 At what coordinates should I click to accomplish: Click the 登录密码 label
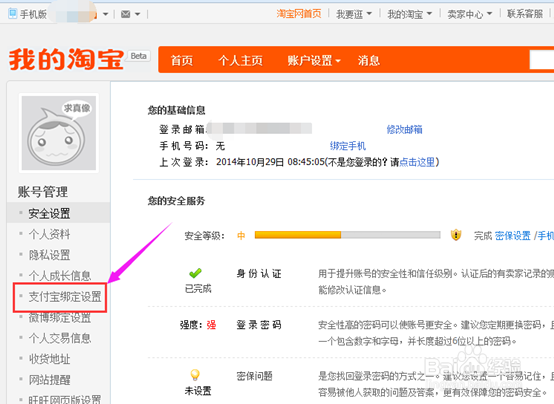click(259, 325)
